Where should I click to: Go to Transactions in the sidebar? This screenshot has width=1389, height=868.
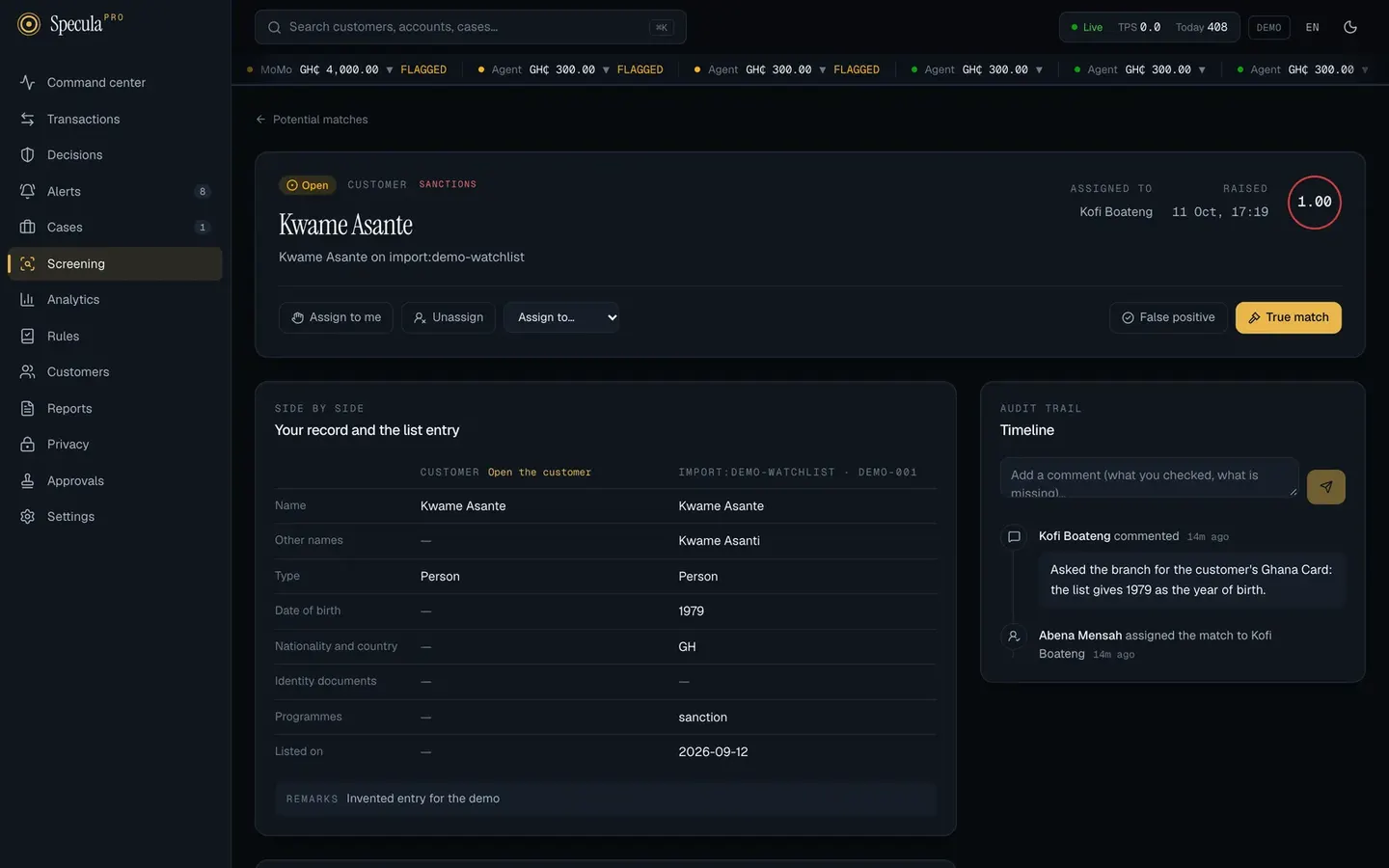coord(115,119)
